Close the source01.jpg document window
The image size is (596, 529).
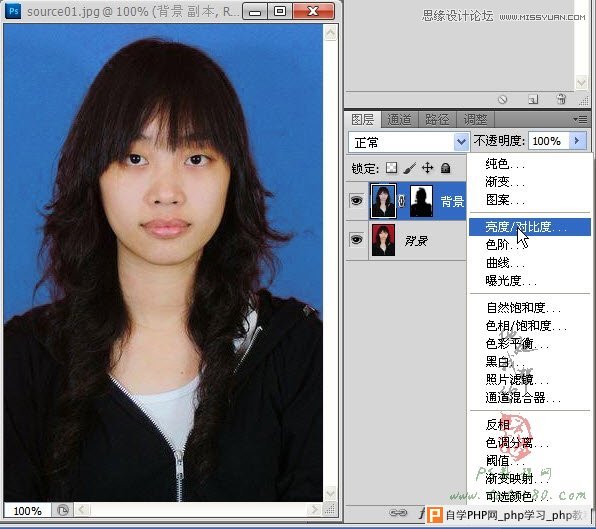pos(314,11)
